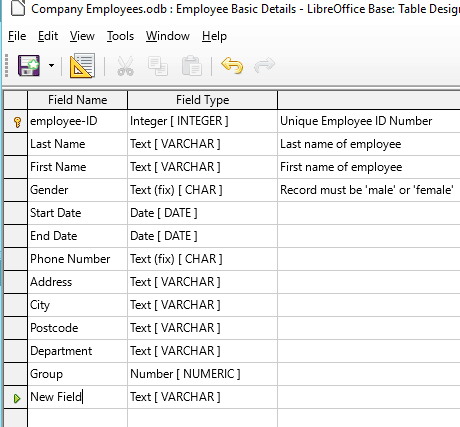
Task: Open the Edit menu
Action: [48, 36]
